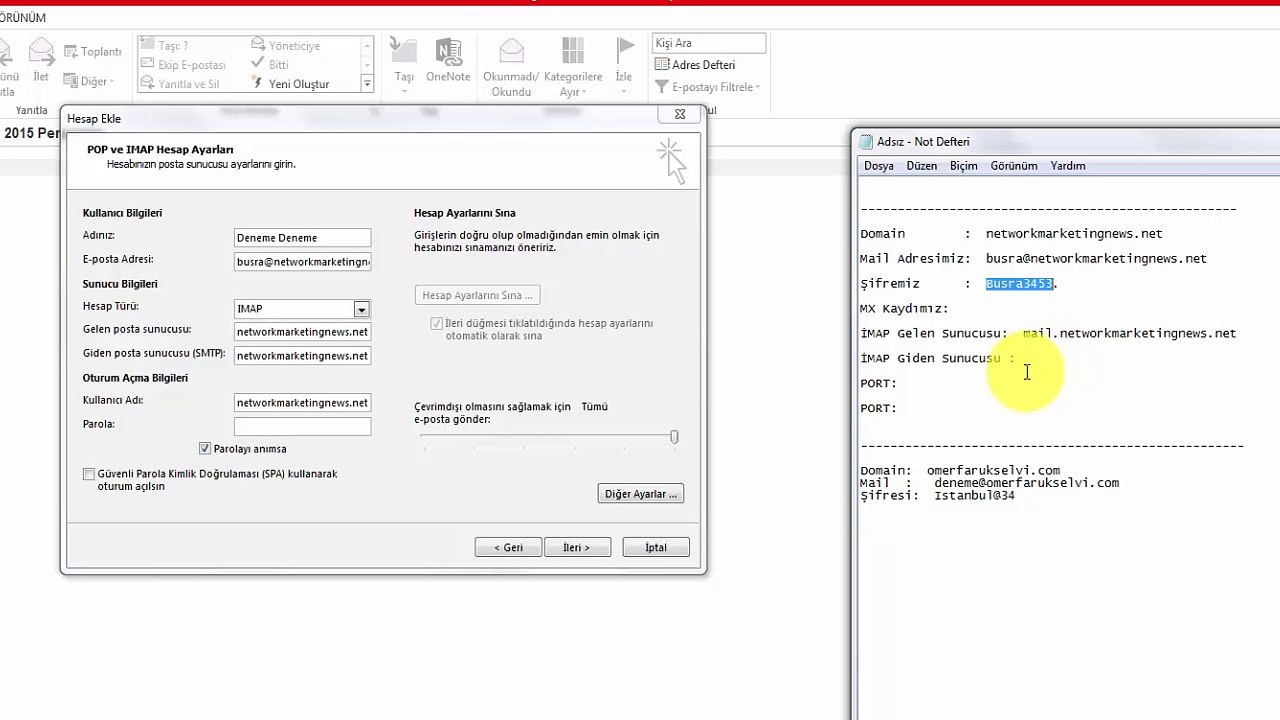Viewport: 1280px width, 720px height.
Task: Open Görünüm menu in Not Defteri
Action: (1014, 166)
